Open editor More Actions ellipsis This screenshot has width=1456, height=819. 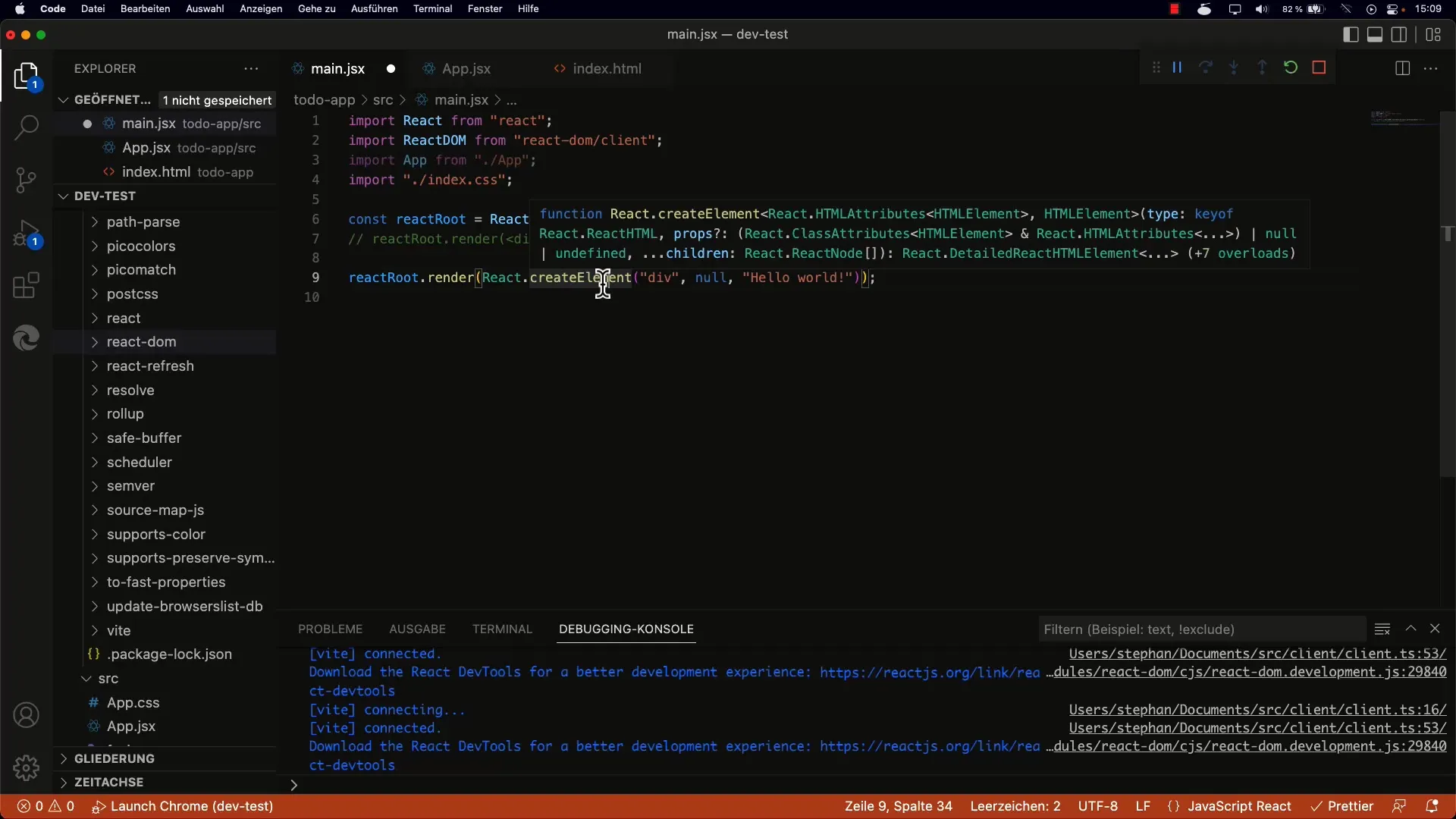pyautogui.click(x=1431, y=68)
